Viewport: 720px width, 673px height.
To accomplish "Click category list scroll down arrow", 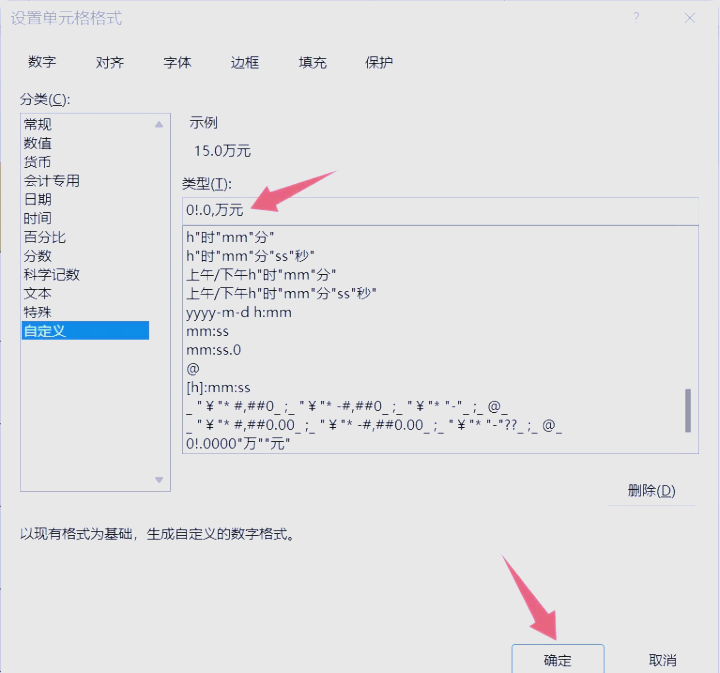I will click(159, 480).
